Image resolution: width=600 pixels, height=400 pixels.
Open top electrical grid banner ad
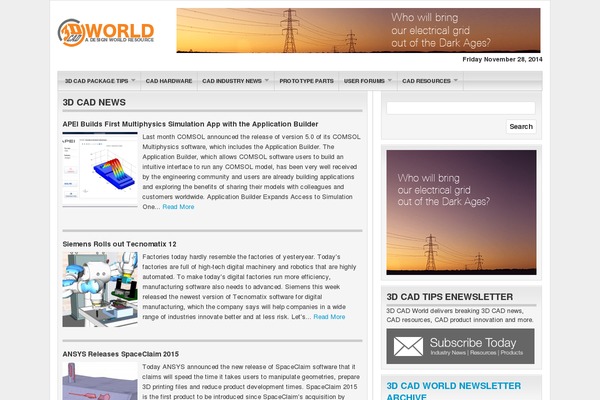point(358,30)
